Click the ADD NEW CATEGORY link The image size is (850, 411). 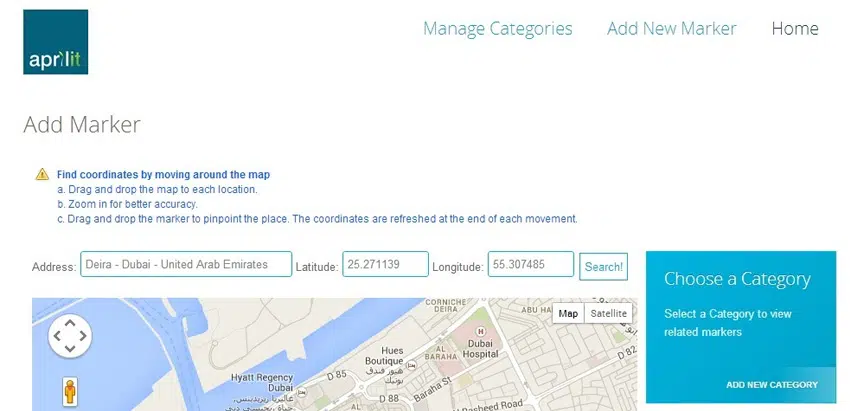coord(771,384)
